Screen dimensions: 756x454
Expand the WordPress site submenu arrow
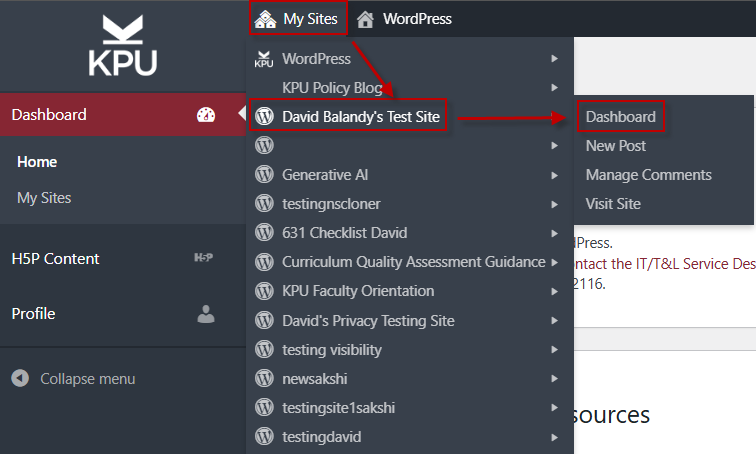(x=554, y=58)
